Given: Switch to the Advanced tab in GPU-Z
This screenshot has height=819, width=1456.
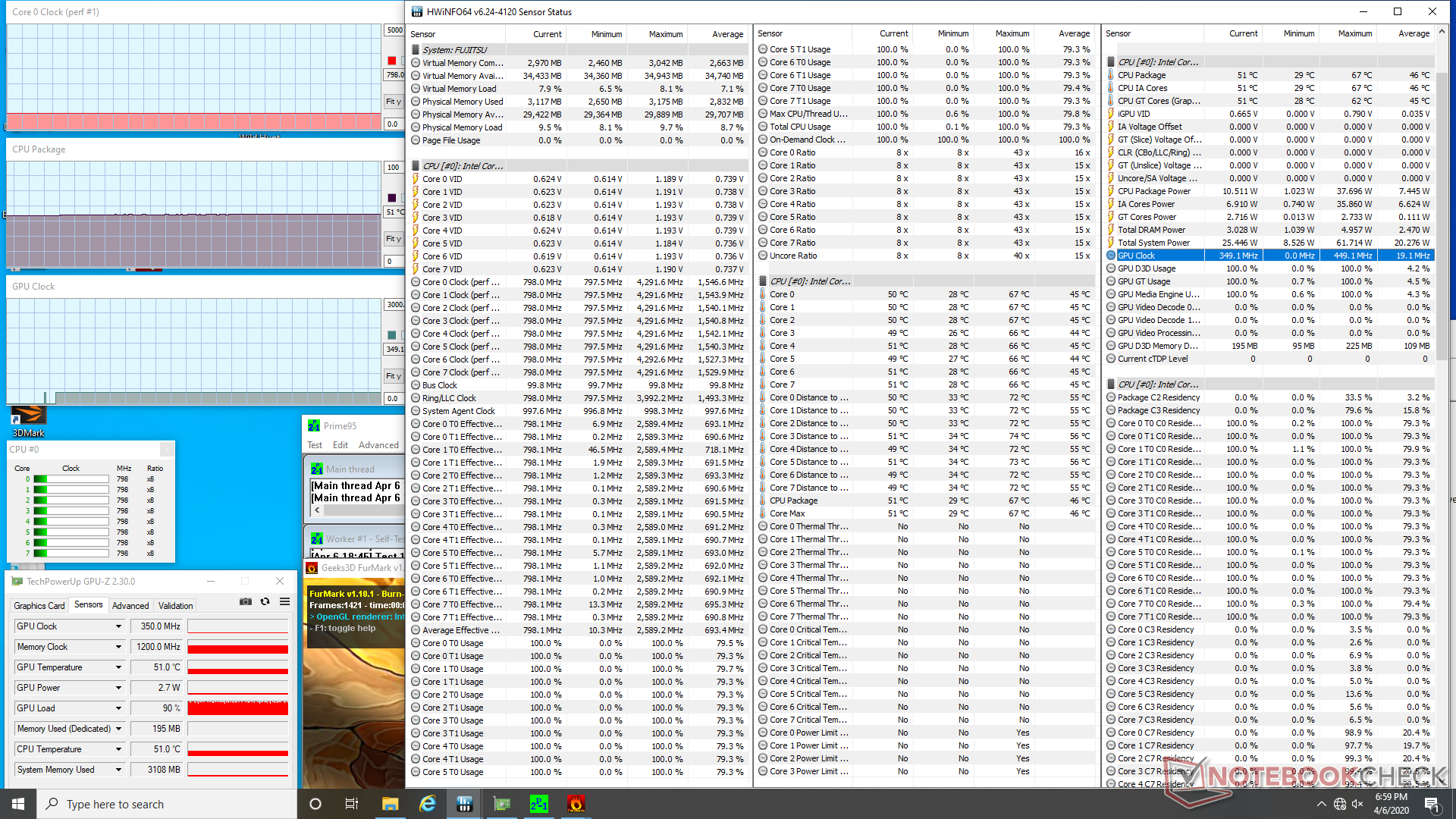Looking at the screenshot, I should (130, 606).
